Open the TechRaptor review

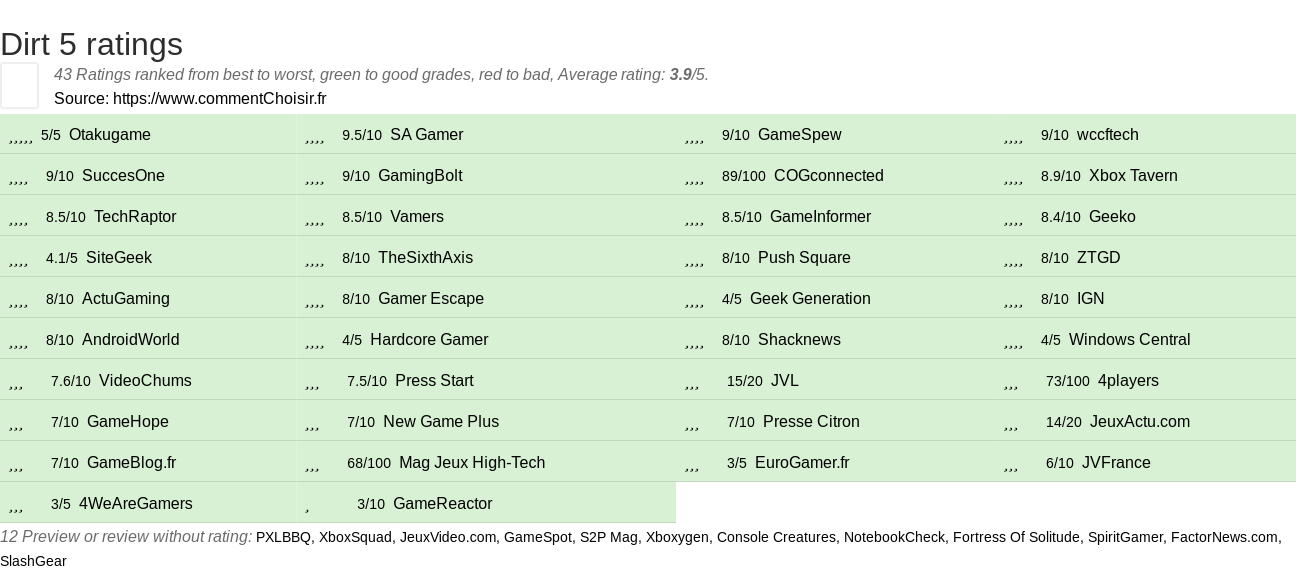click(x=135, y=217)
